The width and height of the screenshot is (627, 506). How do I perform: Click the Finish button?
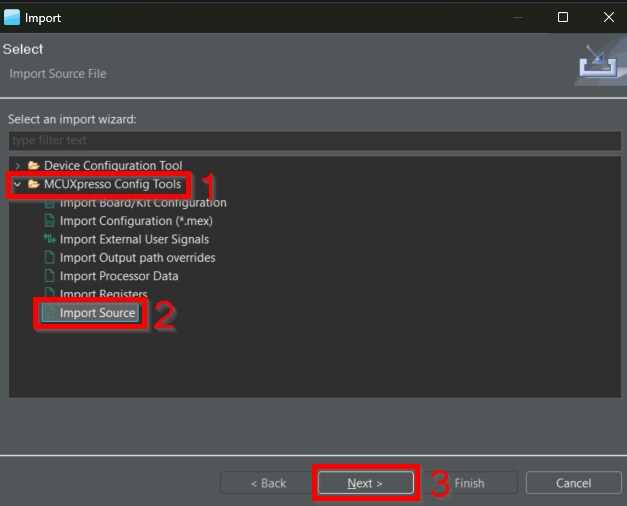pyautogui.click(x=469, y=483)
